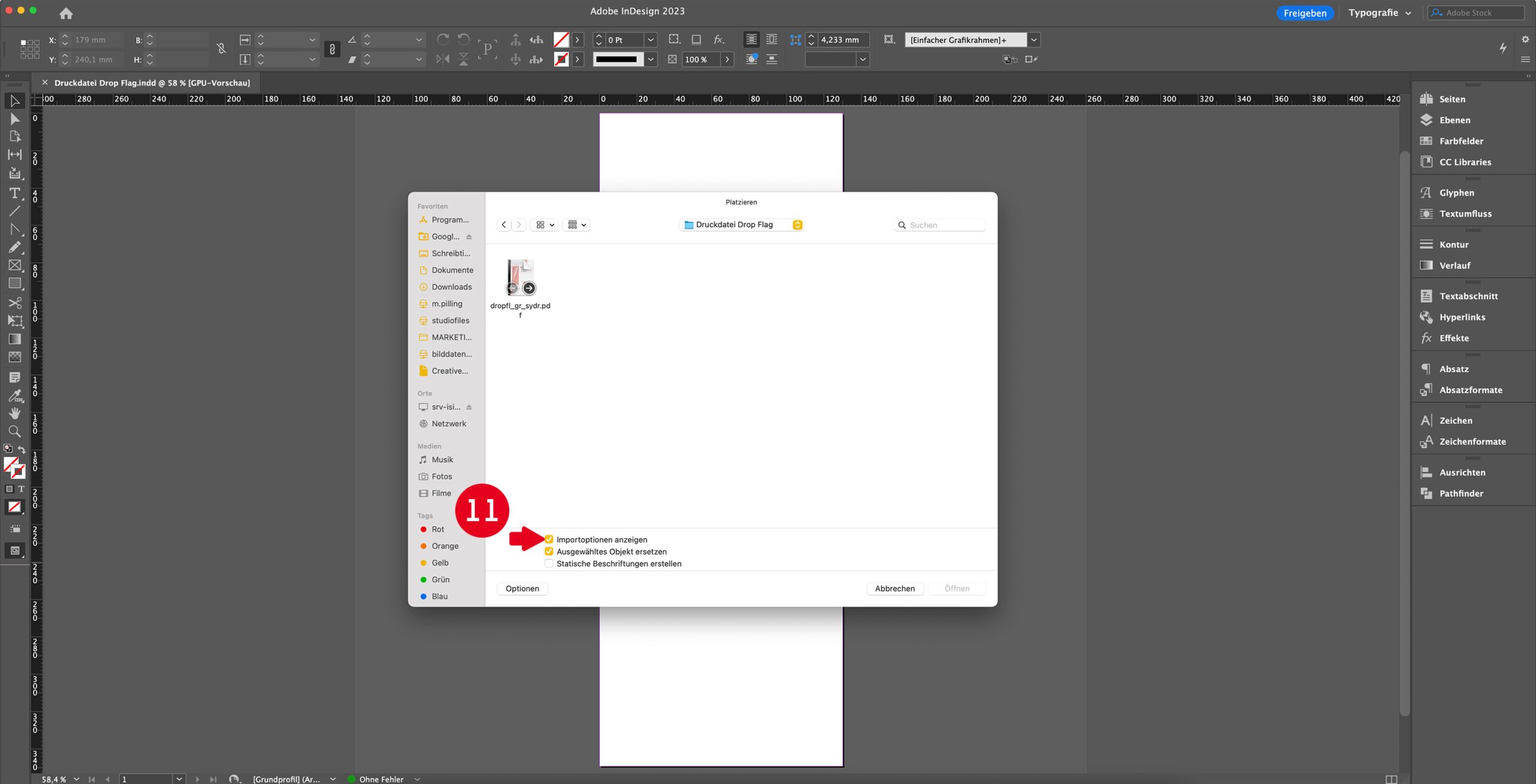Click the Home icon
Image resolution: width=1536 pixels, height=784 pixels.
tap(66, 13)
